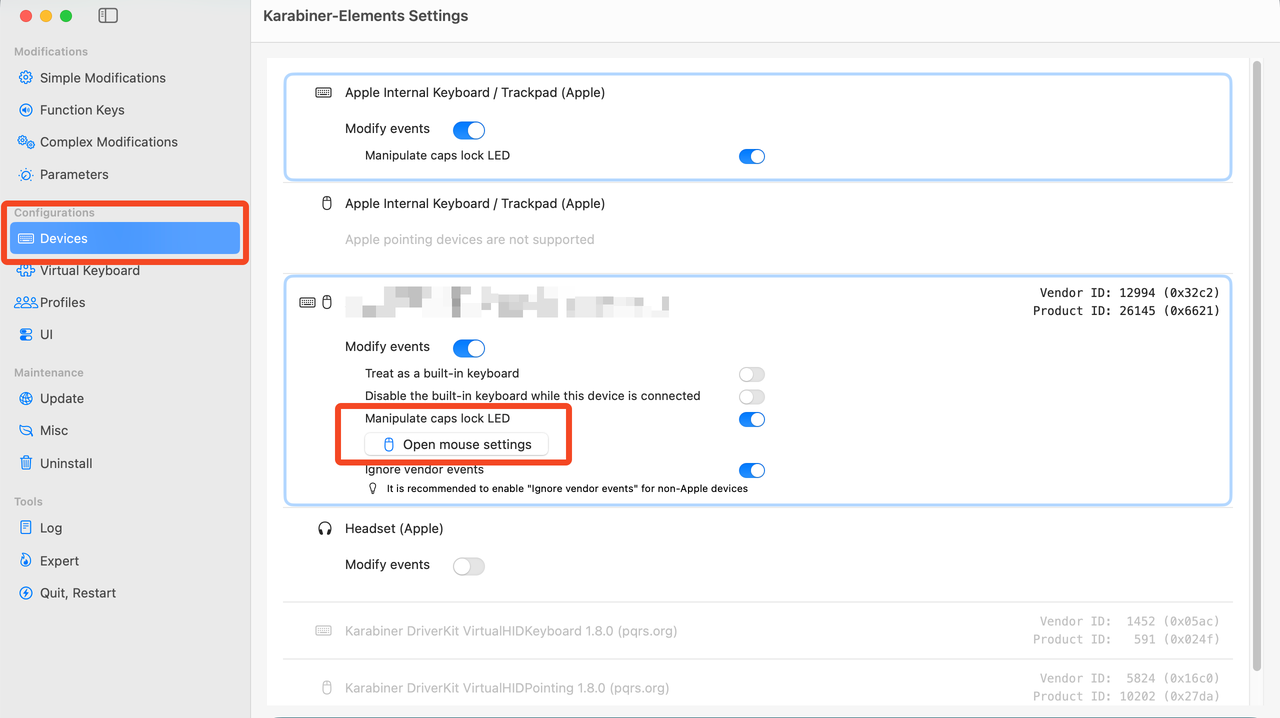Image resolution: width=1280 pixels, height=718 pixels.
Task: Toggle Disable built-in keyboard while connected
Action: point(751,397)
